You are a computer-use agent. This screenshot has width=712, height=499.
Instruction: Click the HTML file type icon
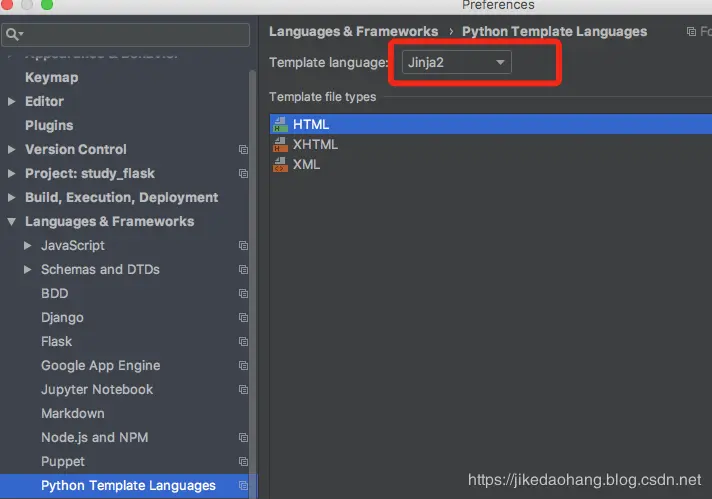280,124
